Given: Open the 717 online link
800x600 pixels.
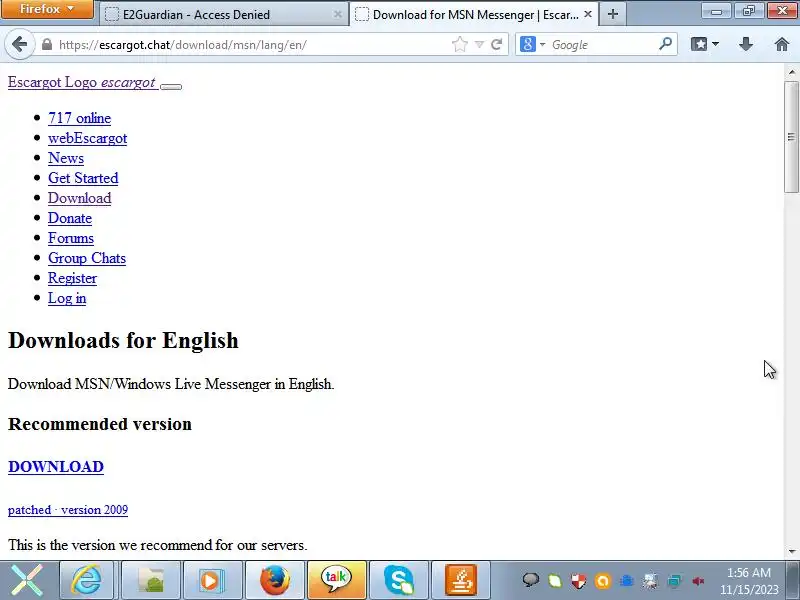Looking at the screenshot, I should [x=79, y=118].
